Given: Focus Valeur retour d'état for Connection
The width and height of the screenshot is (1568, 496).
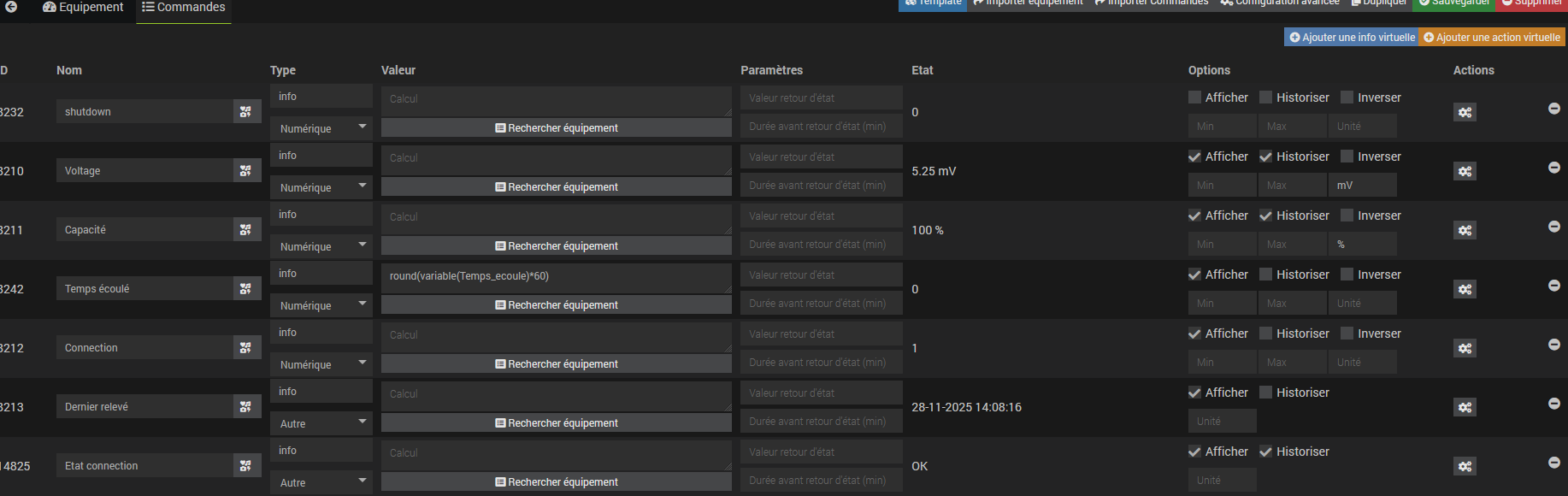Looking at the screenshot, I should point(822,334).
